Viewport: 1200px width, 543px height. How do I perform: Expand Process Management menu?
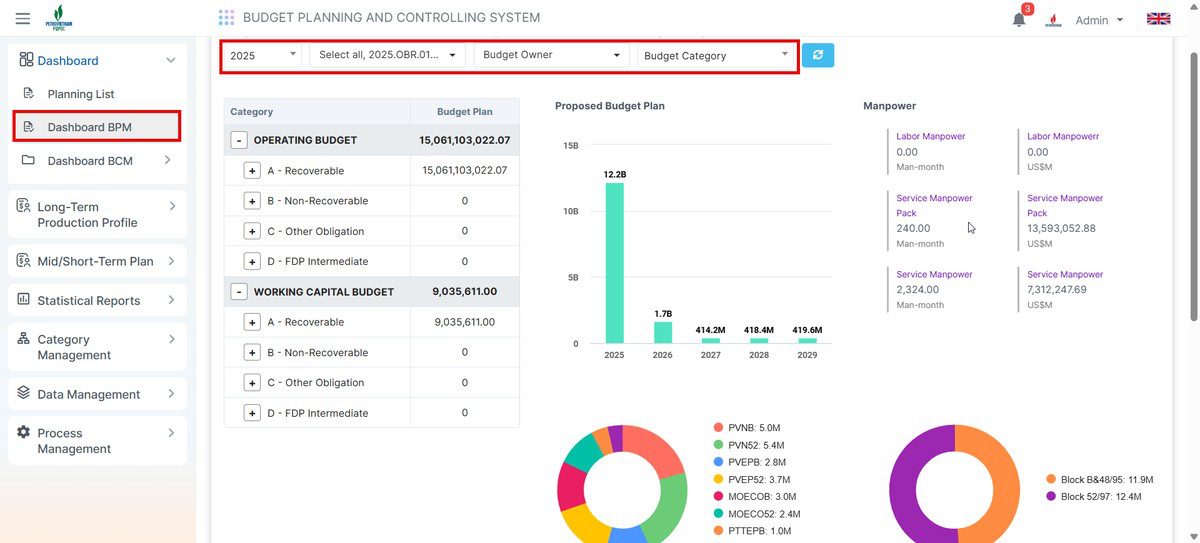(97, 441)
